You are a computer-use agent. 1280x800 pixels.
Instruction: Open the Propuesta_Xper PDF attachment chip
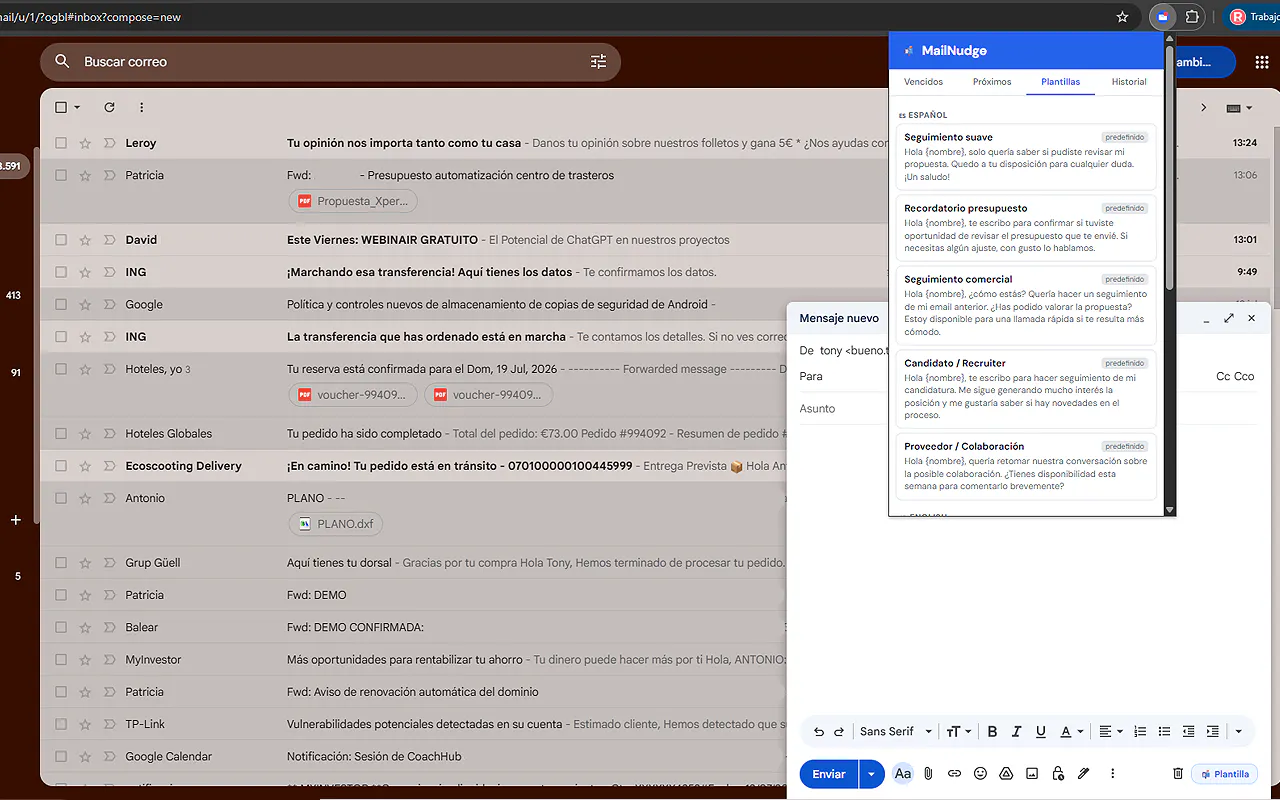click(x=353, y=201)
